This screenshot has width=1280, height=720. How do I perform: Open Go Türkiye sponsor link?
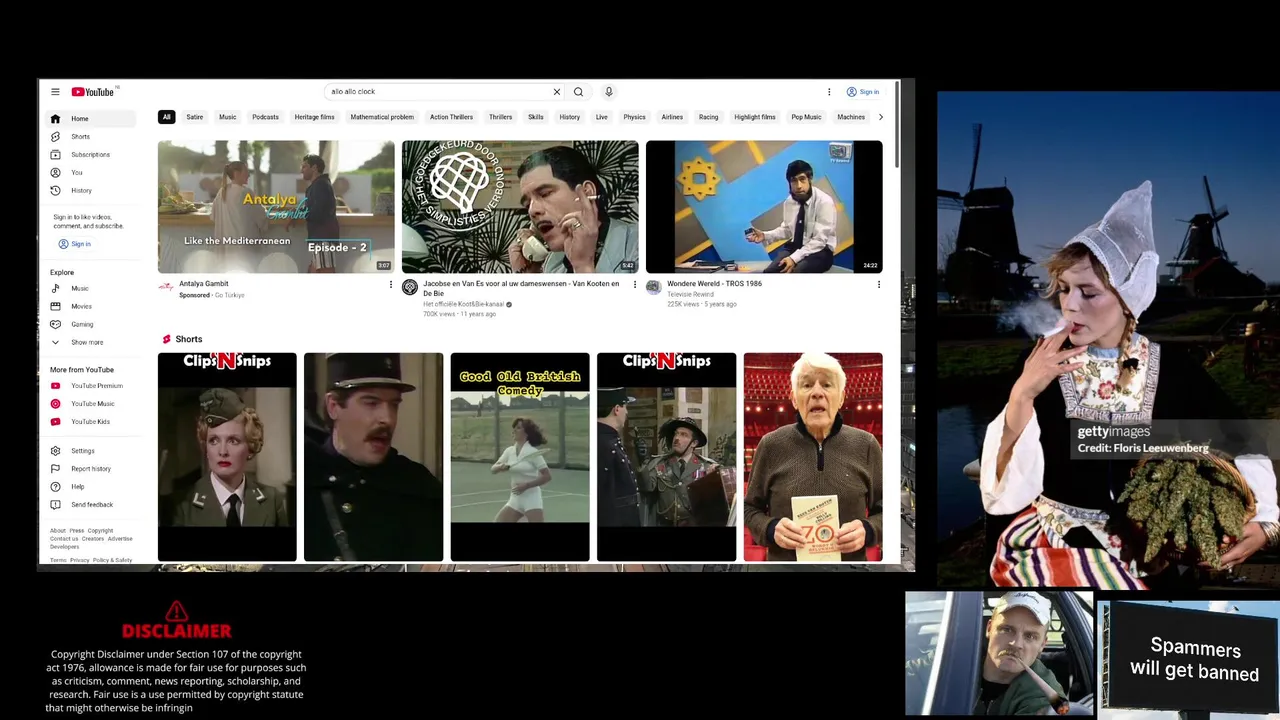[x=229, y=296]
